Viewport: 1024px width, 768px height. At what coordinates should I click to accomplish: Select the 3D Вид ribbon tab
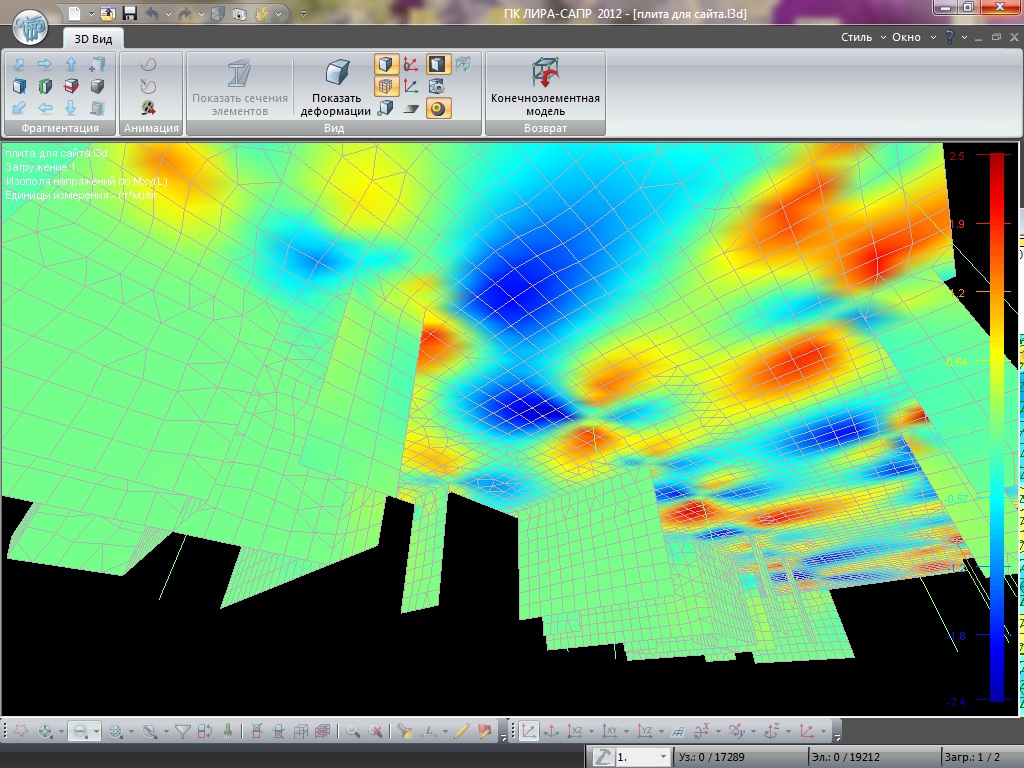(x=94, y=38)
